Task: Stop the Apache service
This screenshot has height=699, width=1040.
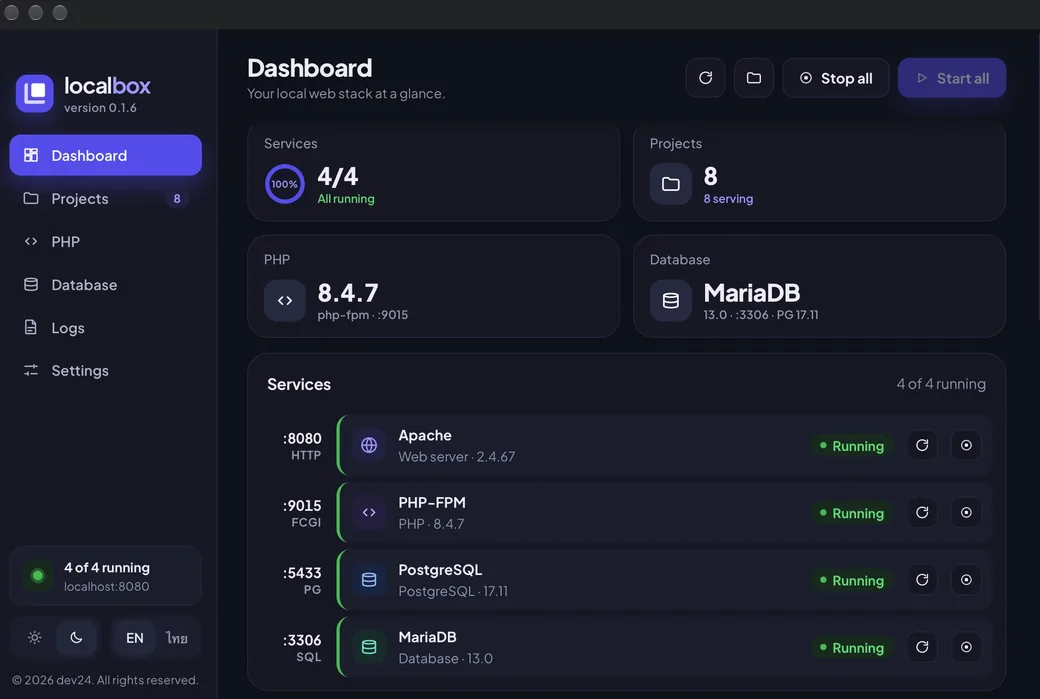Action: tap(966, 445)
